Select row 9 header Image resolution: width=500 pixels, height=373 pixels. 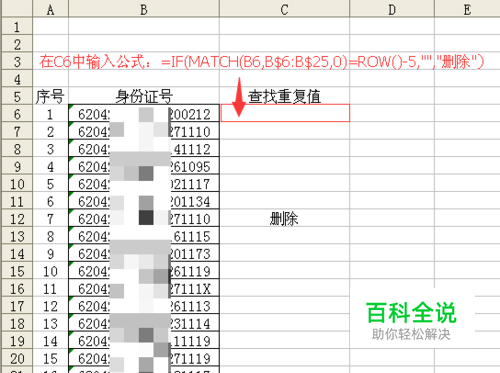[17, 166]
